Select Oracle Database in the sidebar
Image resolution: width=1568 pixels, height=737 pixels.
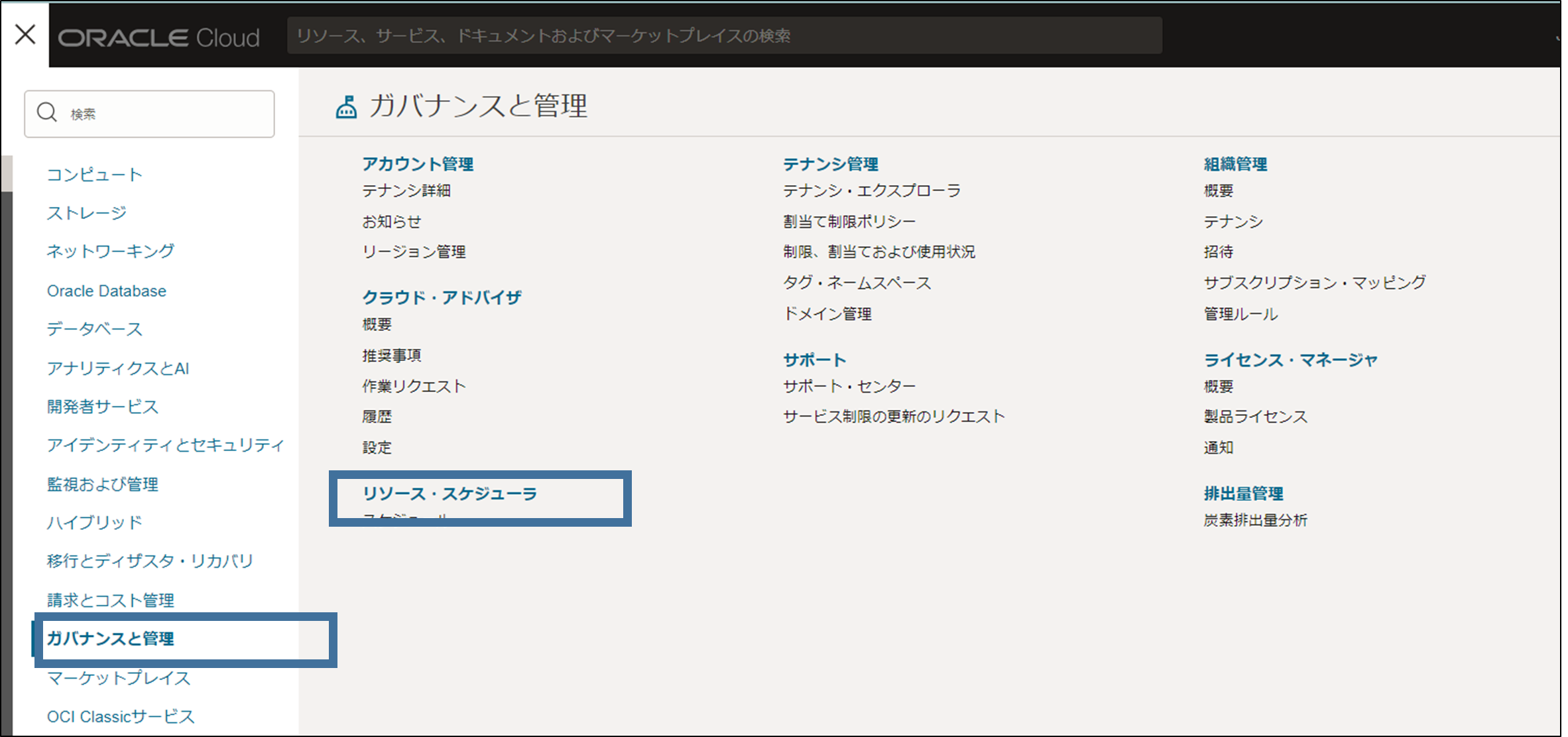[x=107, y=291]
